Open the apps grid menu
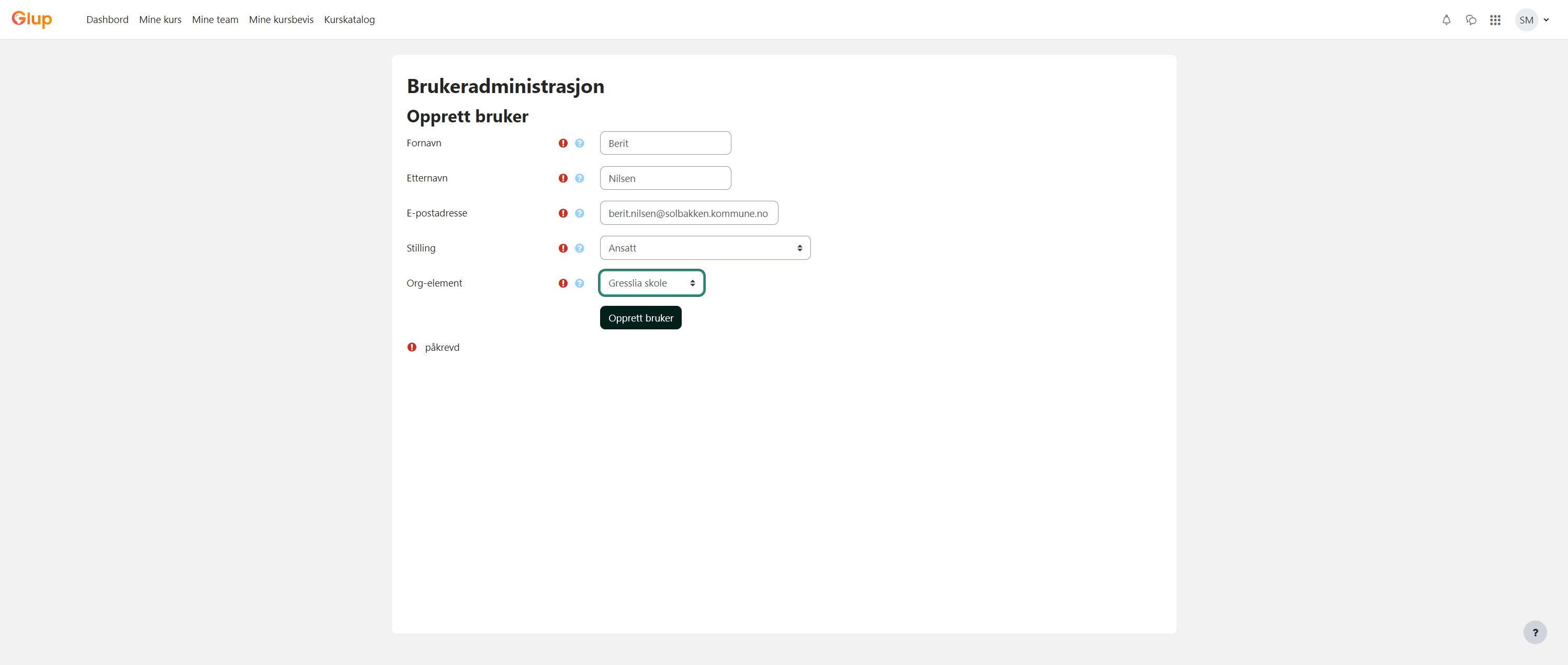Viewport: 1568px width, 665px height. click(x=1495, y=20)
